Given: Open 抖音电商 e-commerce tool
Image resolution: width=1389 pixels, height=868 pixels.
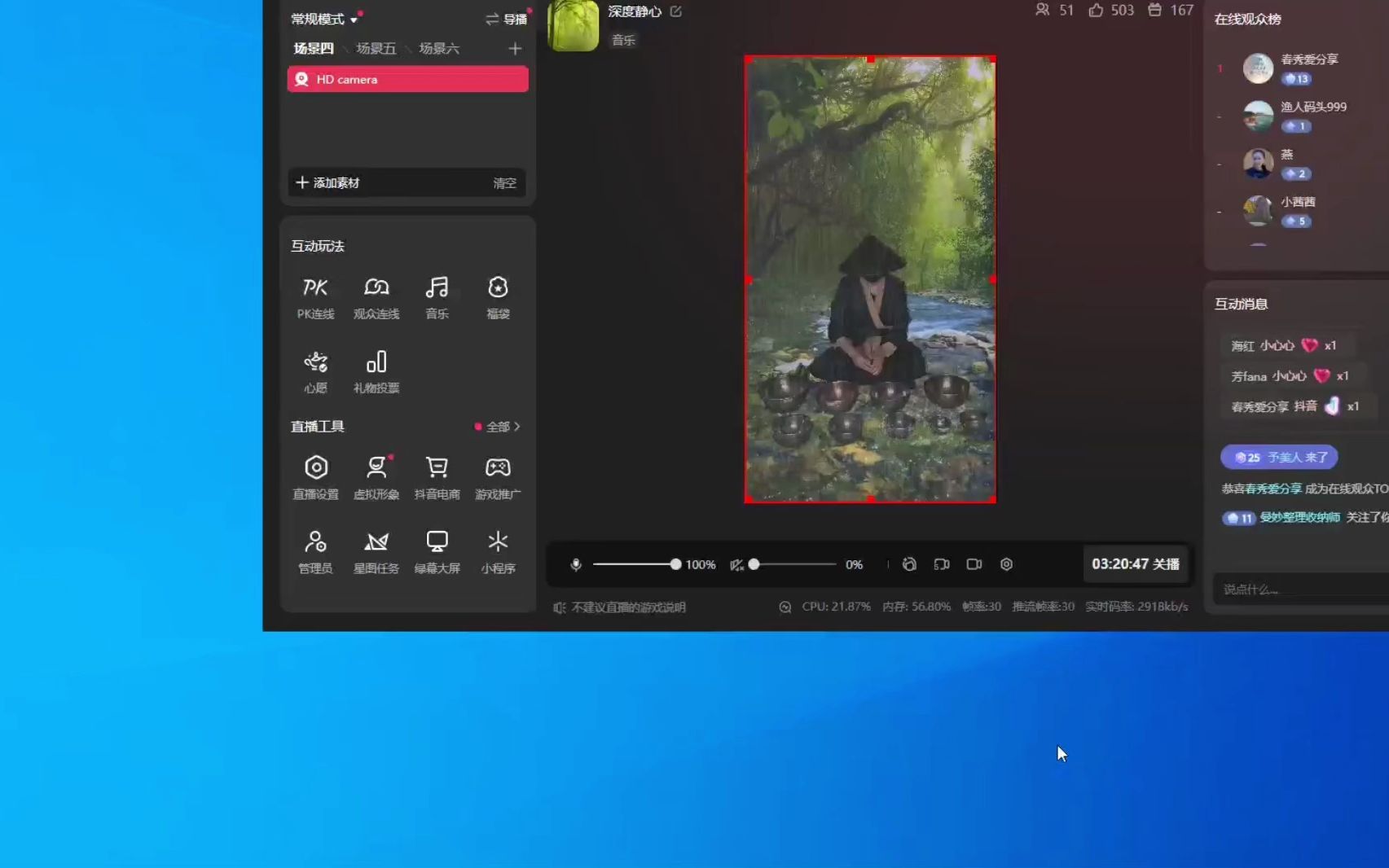Looking at the screenshot, I should 437,477.
